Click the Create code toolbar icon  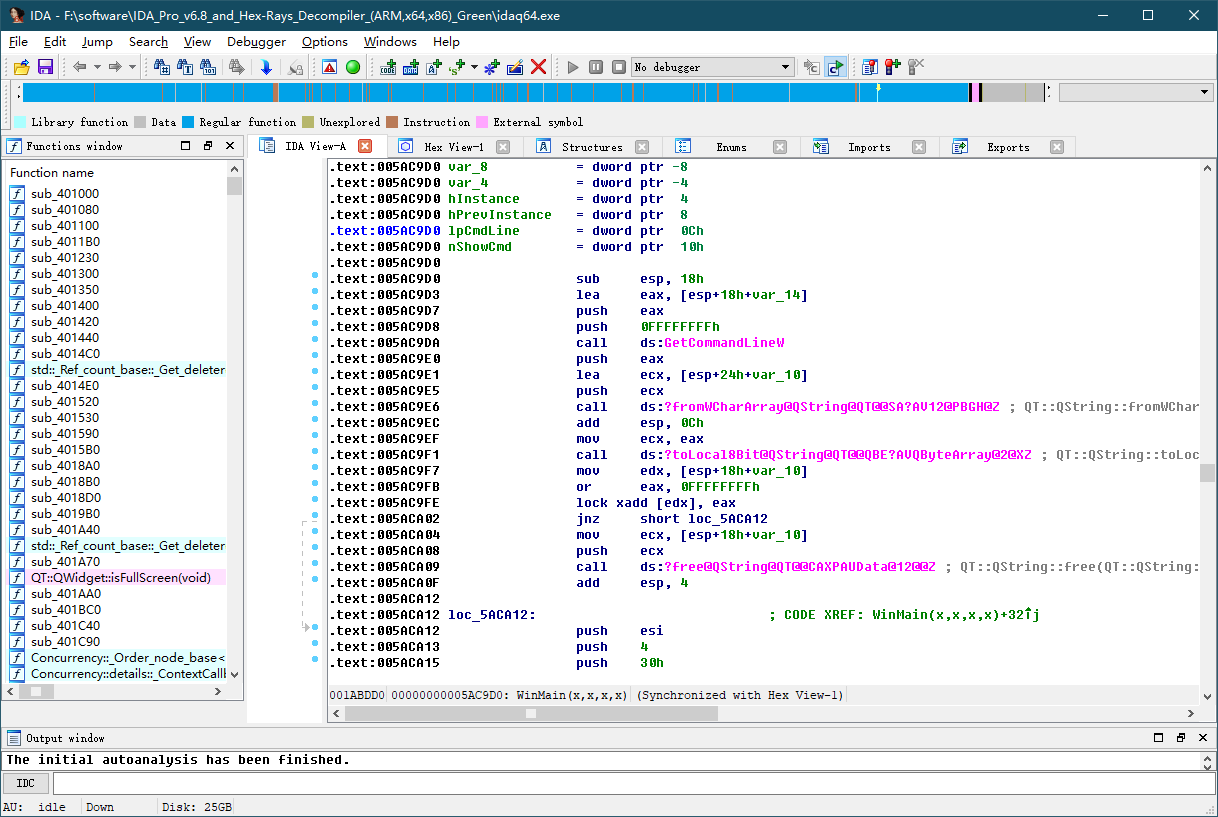pyautogui.click(x=388, y=67)
